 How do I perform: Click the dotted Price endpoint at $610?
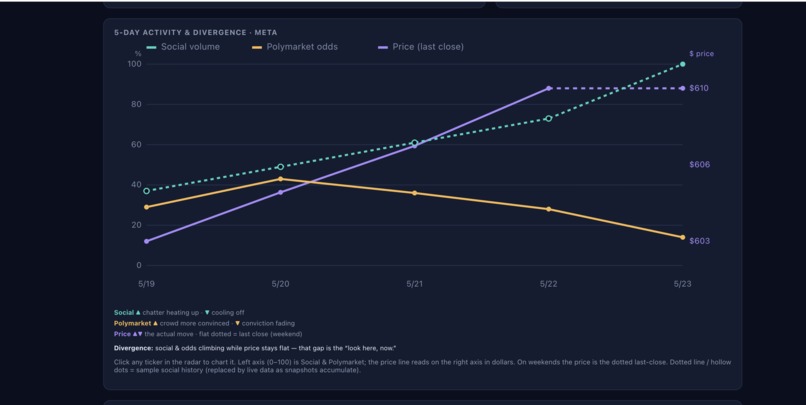coord(683,88)
